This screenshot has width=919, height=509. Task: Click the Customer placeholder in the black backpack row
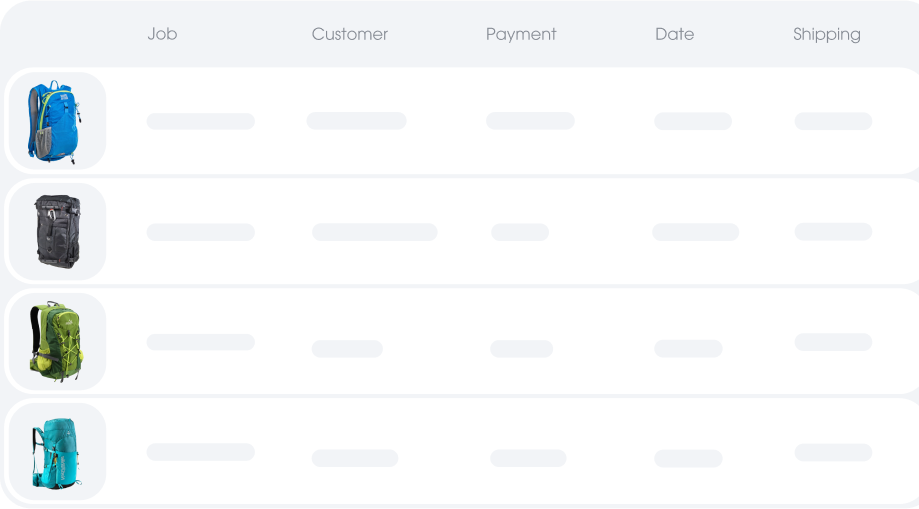(375, 232)
